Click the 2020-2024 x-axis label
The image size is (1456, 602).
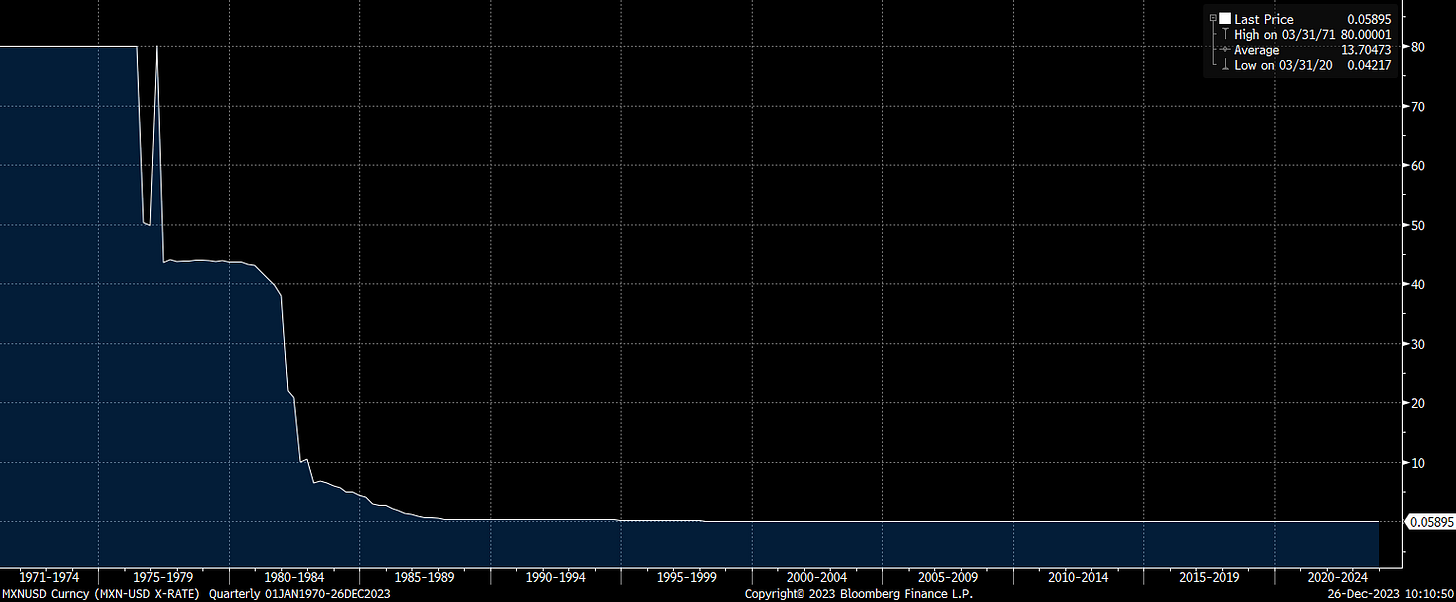[x=1337, y=577]
